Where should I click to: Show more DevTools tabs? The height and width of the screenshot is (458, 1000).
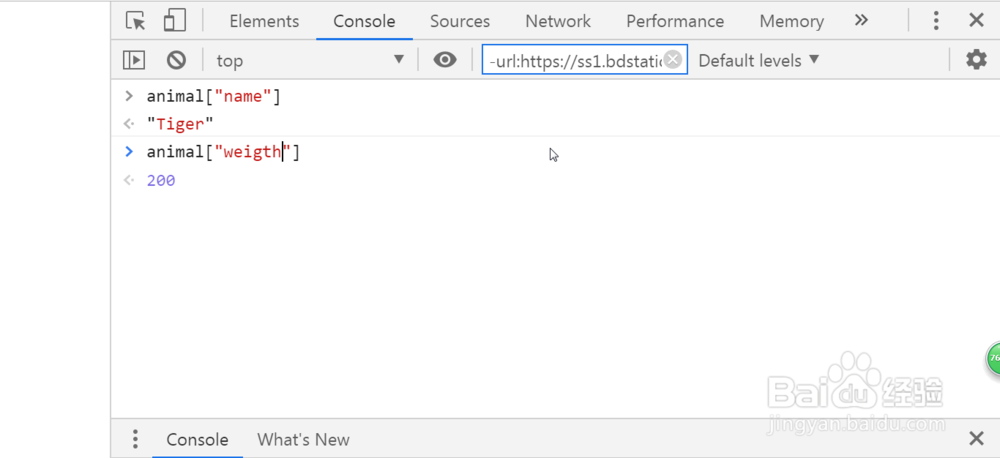tap(861, 21)
